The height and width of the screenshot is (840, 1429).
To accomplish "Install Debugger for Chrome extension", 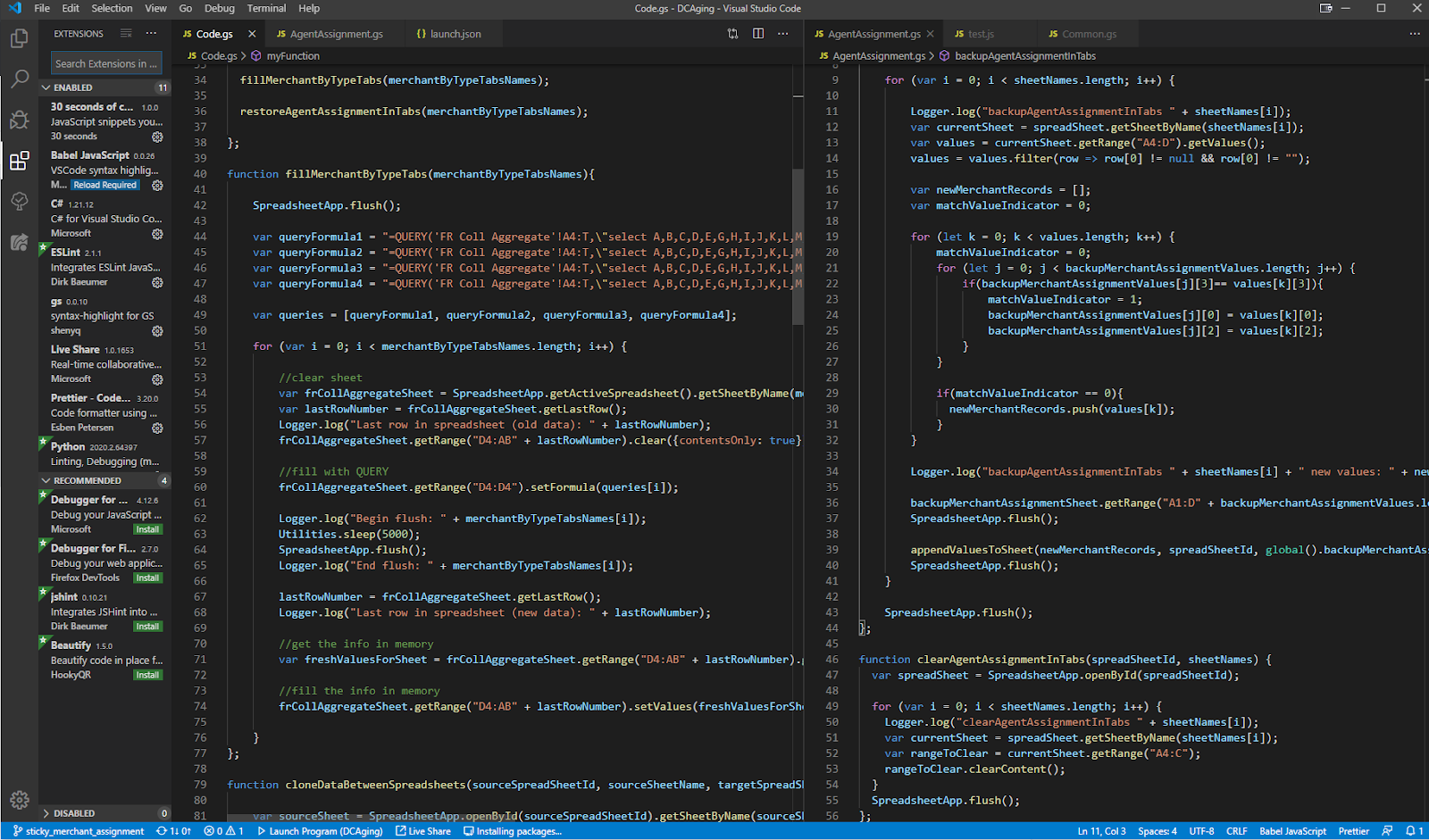I will click(x=147, y=529).
